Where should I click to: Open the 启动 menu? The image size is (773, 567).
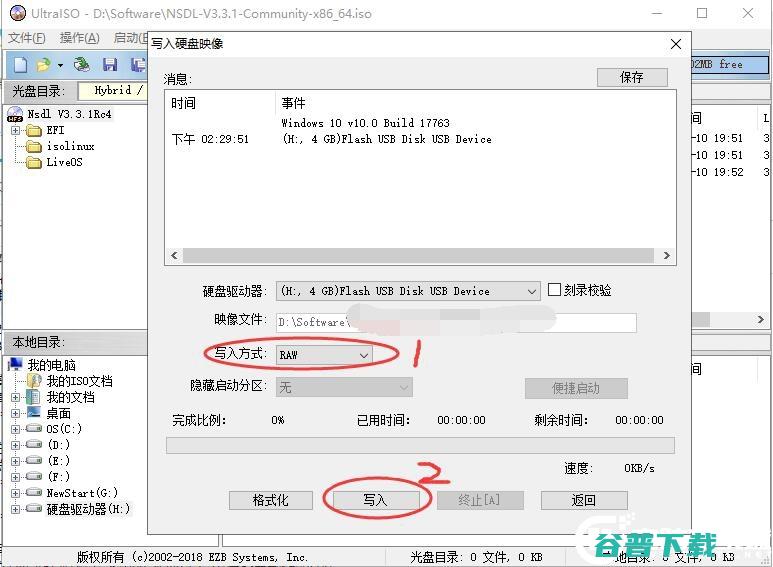pos(130,38)
